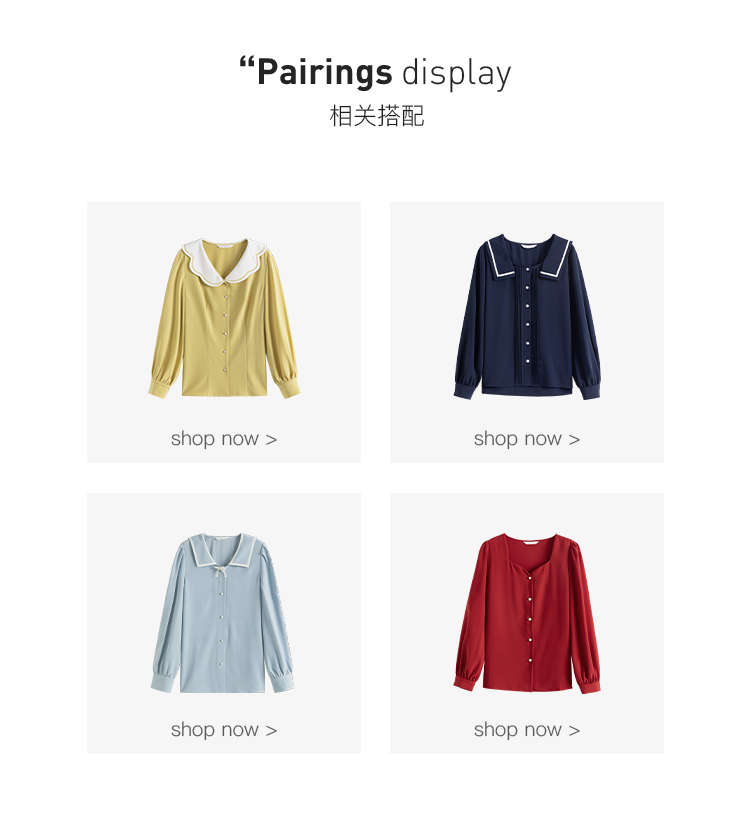Click the Pairings display heading
Viewport: 750px width, 815px height.
375,73
